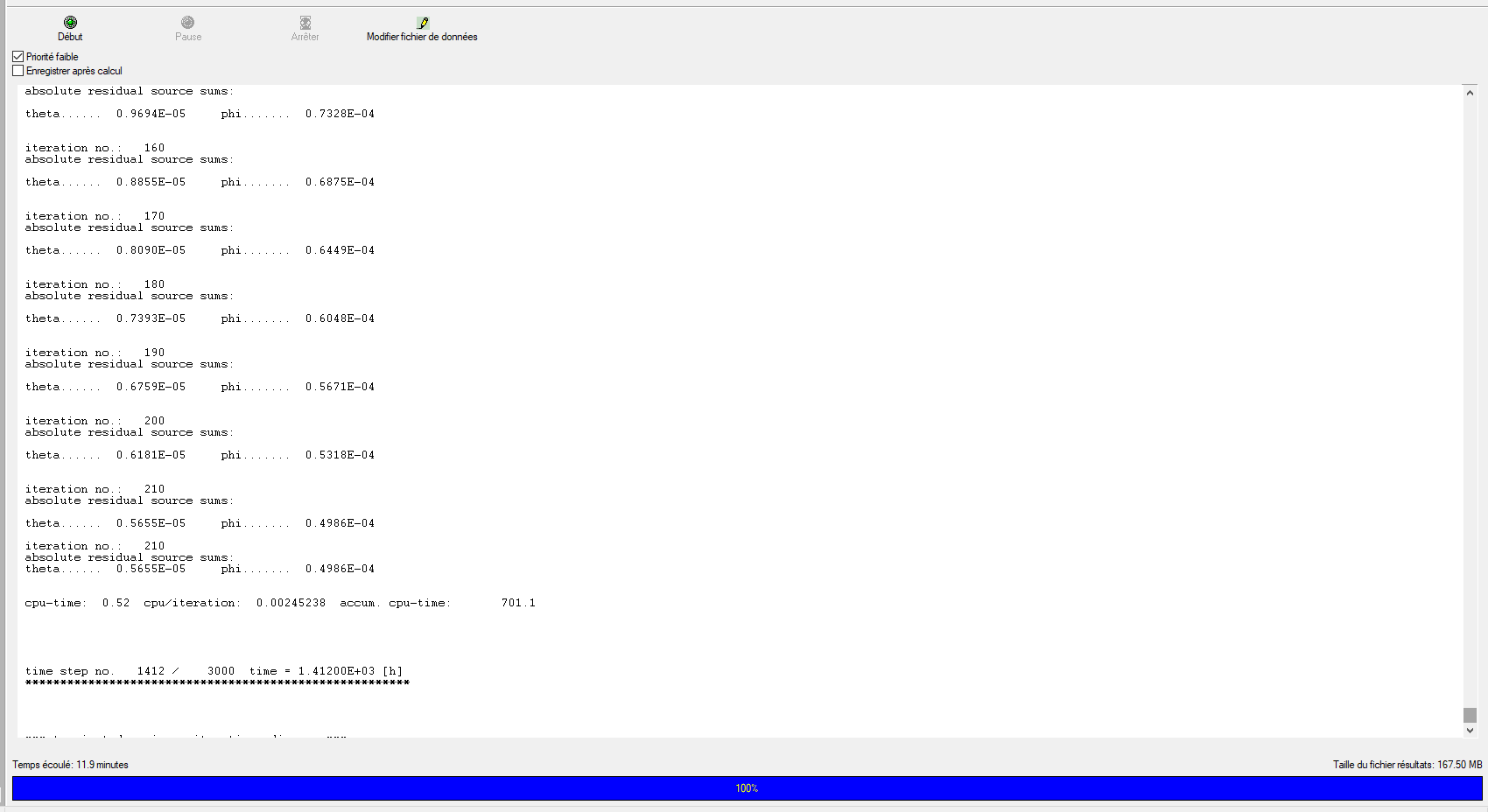Uncheck the Priorité faible checkbox
The width and height of the screenshot is (1488, 812).
pyautogui.click(x=18, y=56)
